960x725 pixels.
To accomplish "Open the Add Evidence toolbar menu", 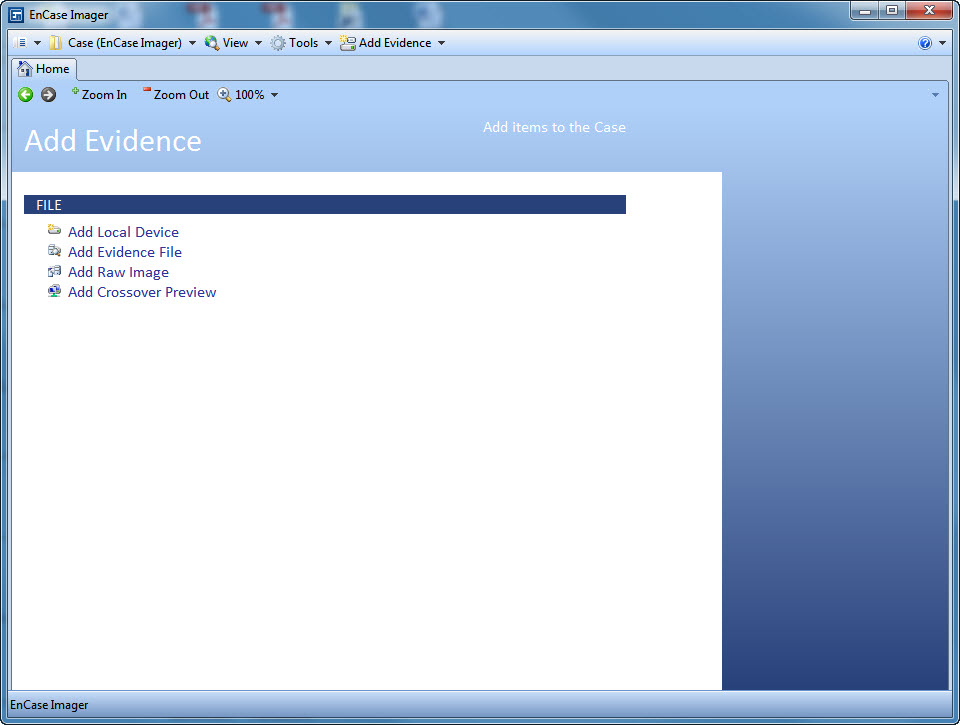I will (x=392, y=43).
